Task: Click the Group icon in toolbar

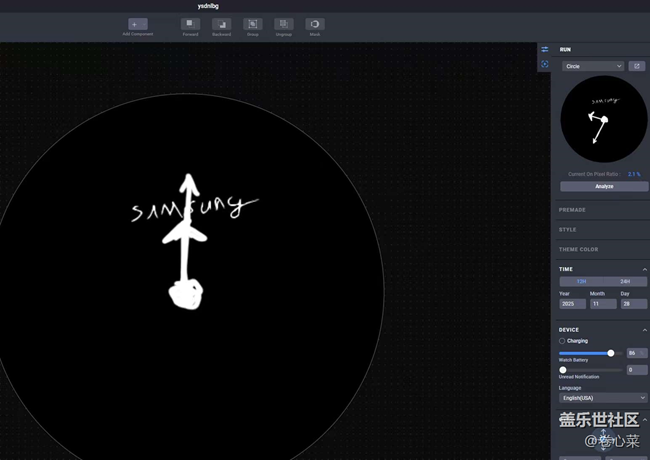Action: 252,24
